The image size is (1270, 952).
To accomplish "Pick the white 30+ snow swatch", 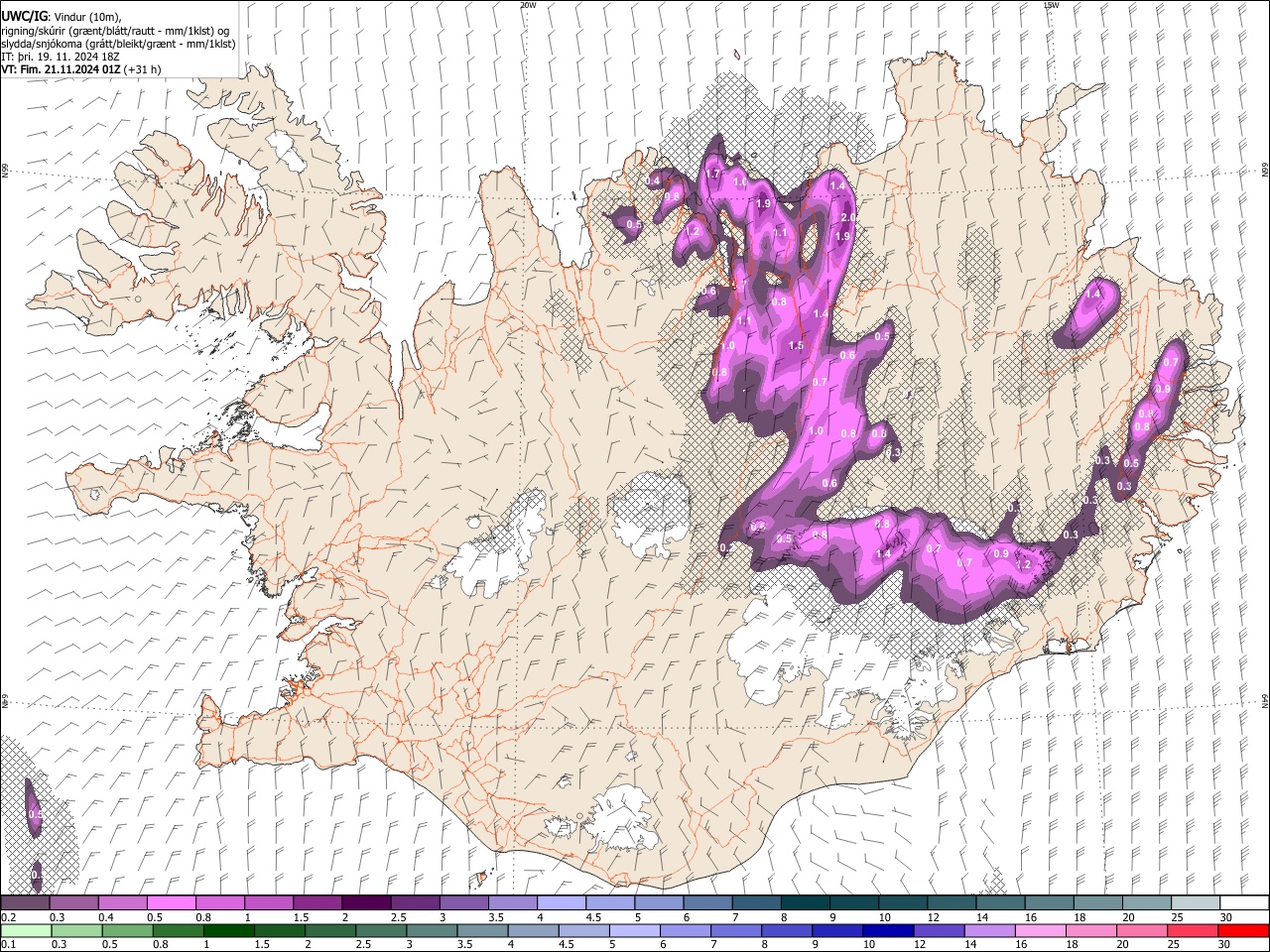I will point(1244,902).
